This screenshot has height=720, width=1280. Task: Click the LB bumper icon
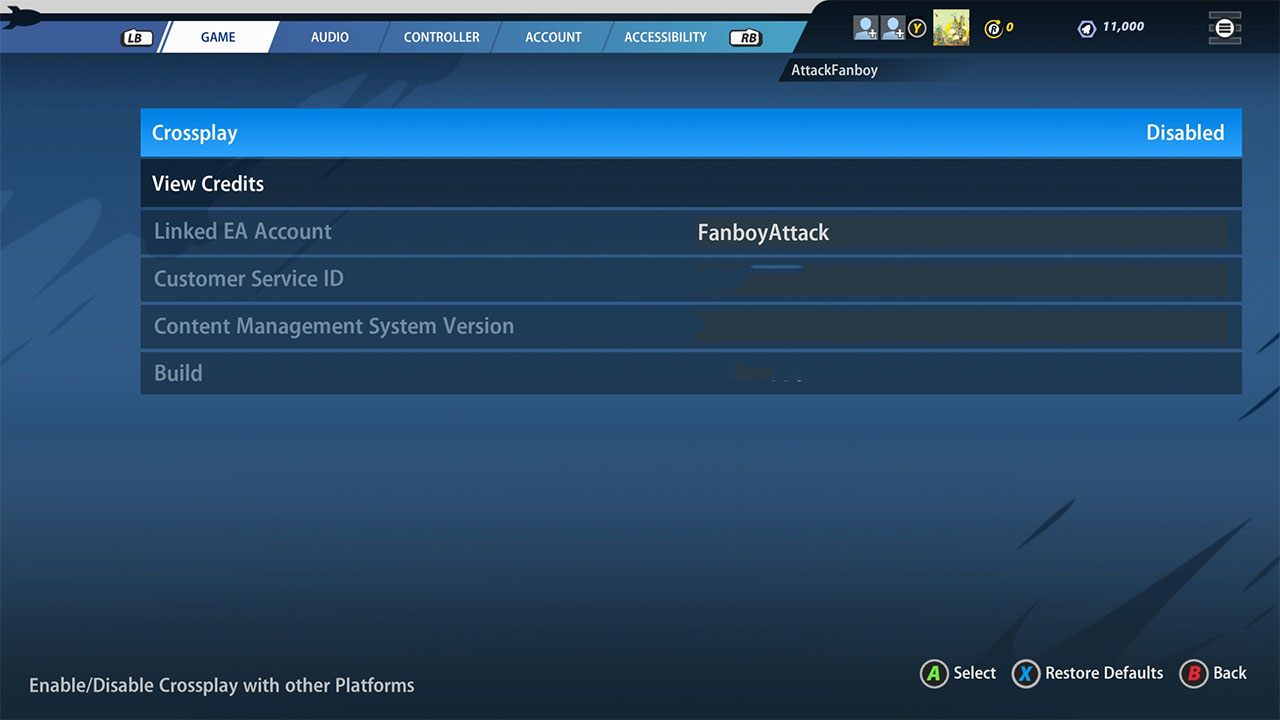point(134,38)
